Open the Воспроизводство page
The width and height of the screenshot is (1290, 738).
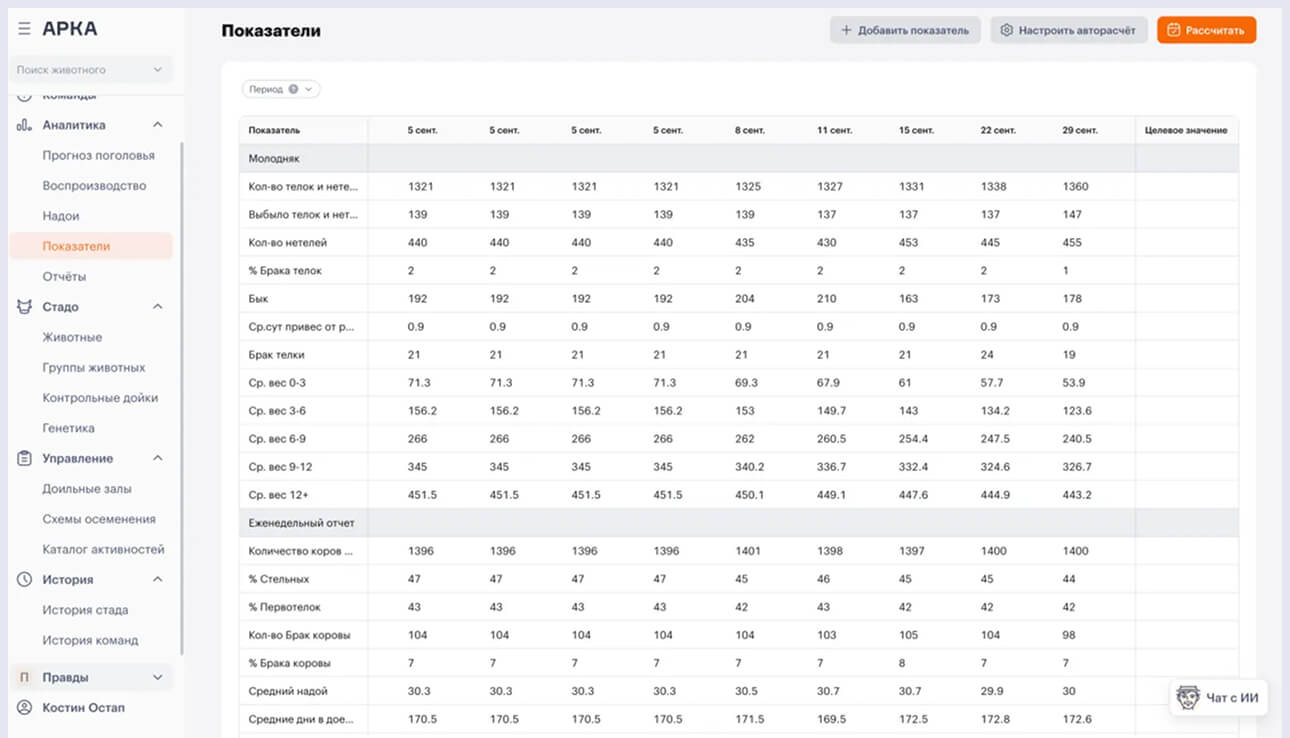pos(94,186)
